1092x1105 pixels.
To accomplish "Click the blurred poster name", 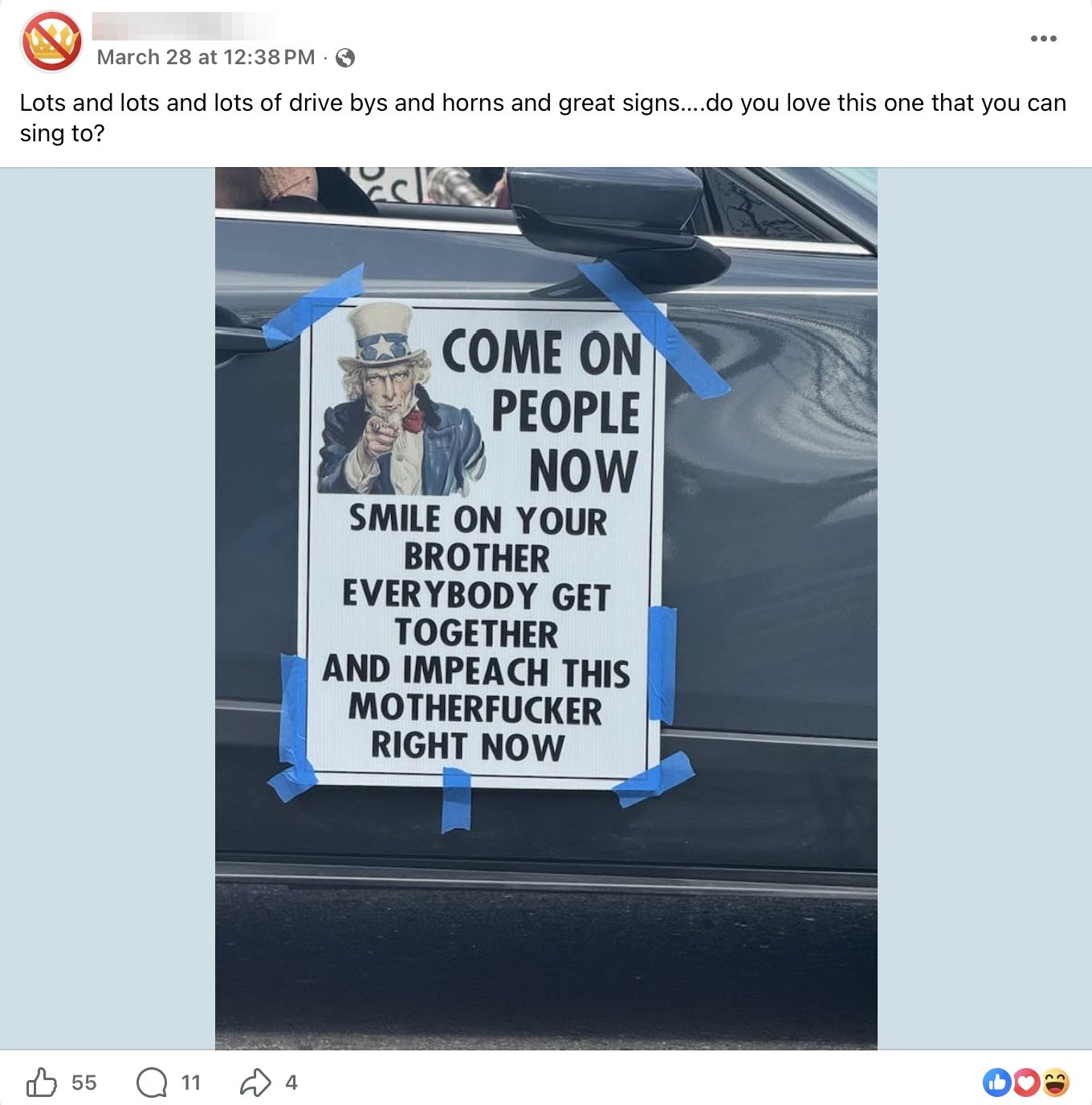I will pos(181,27).
